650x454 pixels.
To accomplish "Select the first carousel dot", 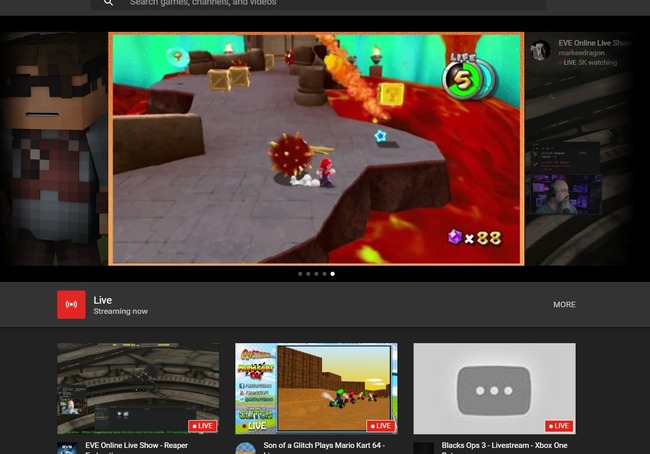I will coord(300,274).
